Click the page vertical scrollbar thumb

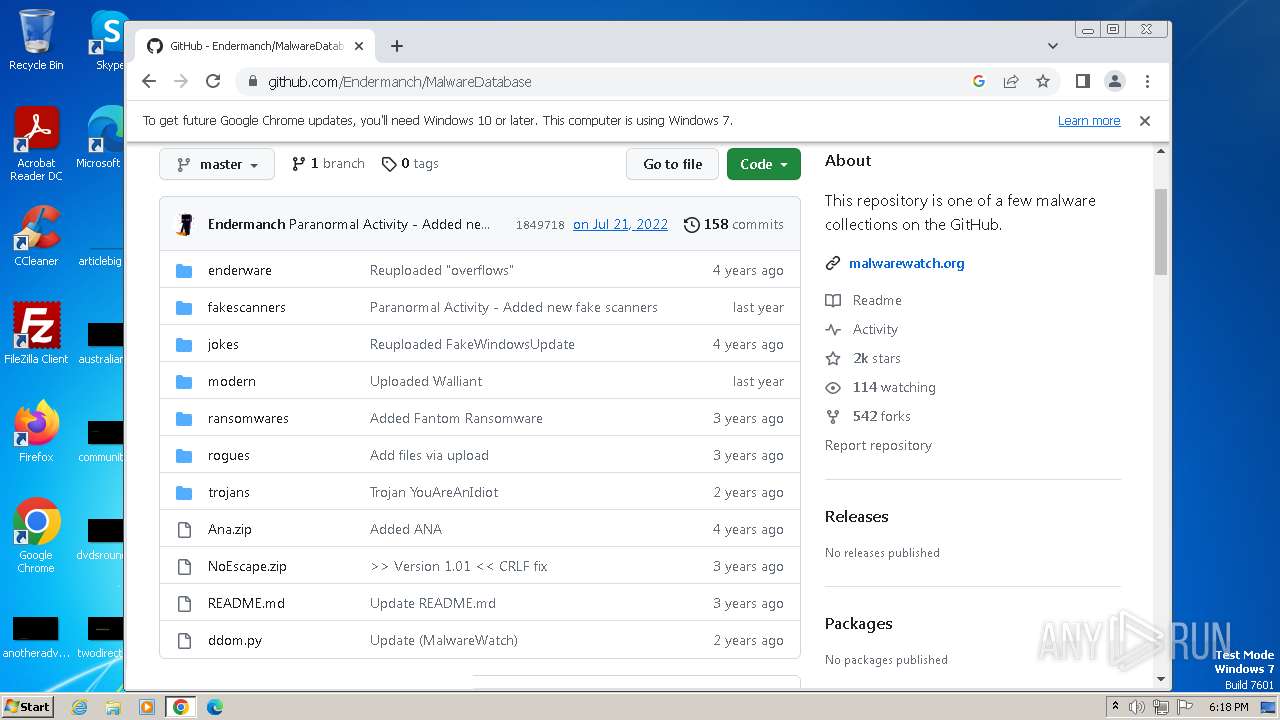pyautogui.click(x=1161, y=231)
